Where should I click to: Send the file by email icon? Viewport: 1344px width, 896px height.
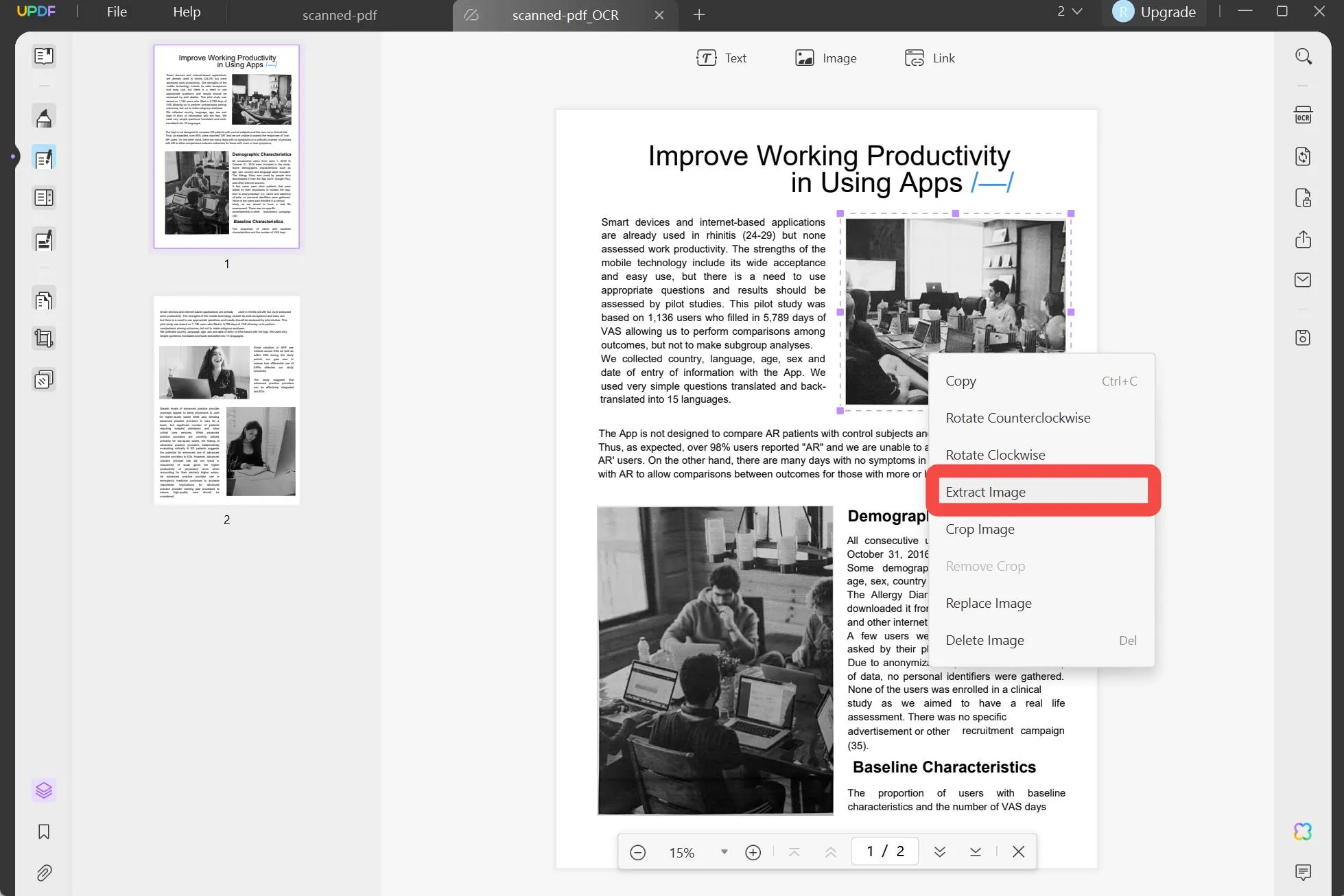click(1303, 280)
